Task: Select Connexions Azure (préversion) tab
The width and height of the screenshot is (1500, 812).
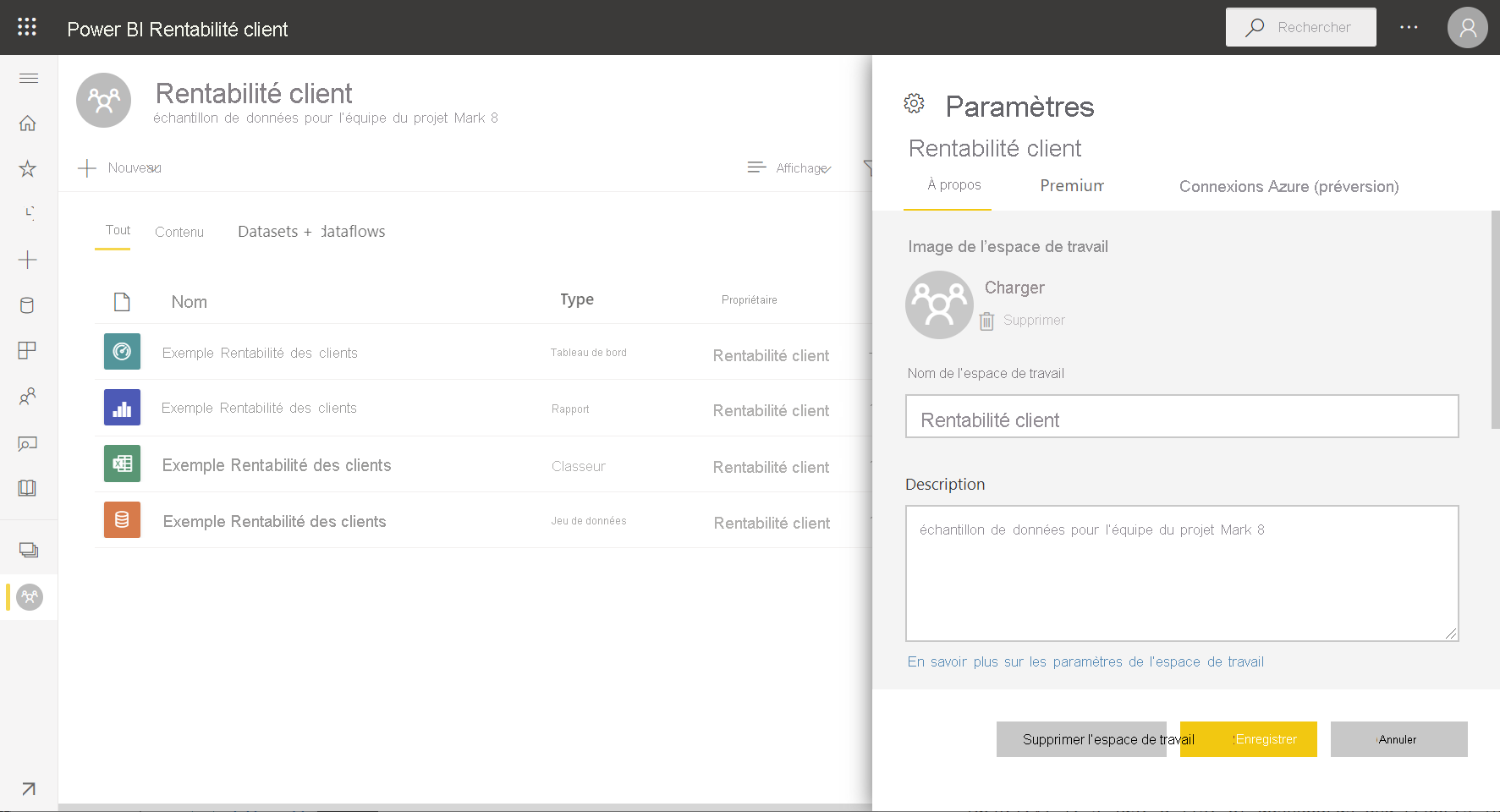Action: 1288,187
